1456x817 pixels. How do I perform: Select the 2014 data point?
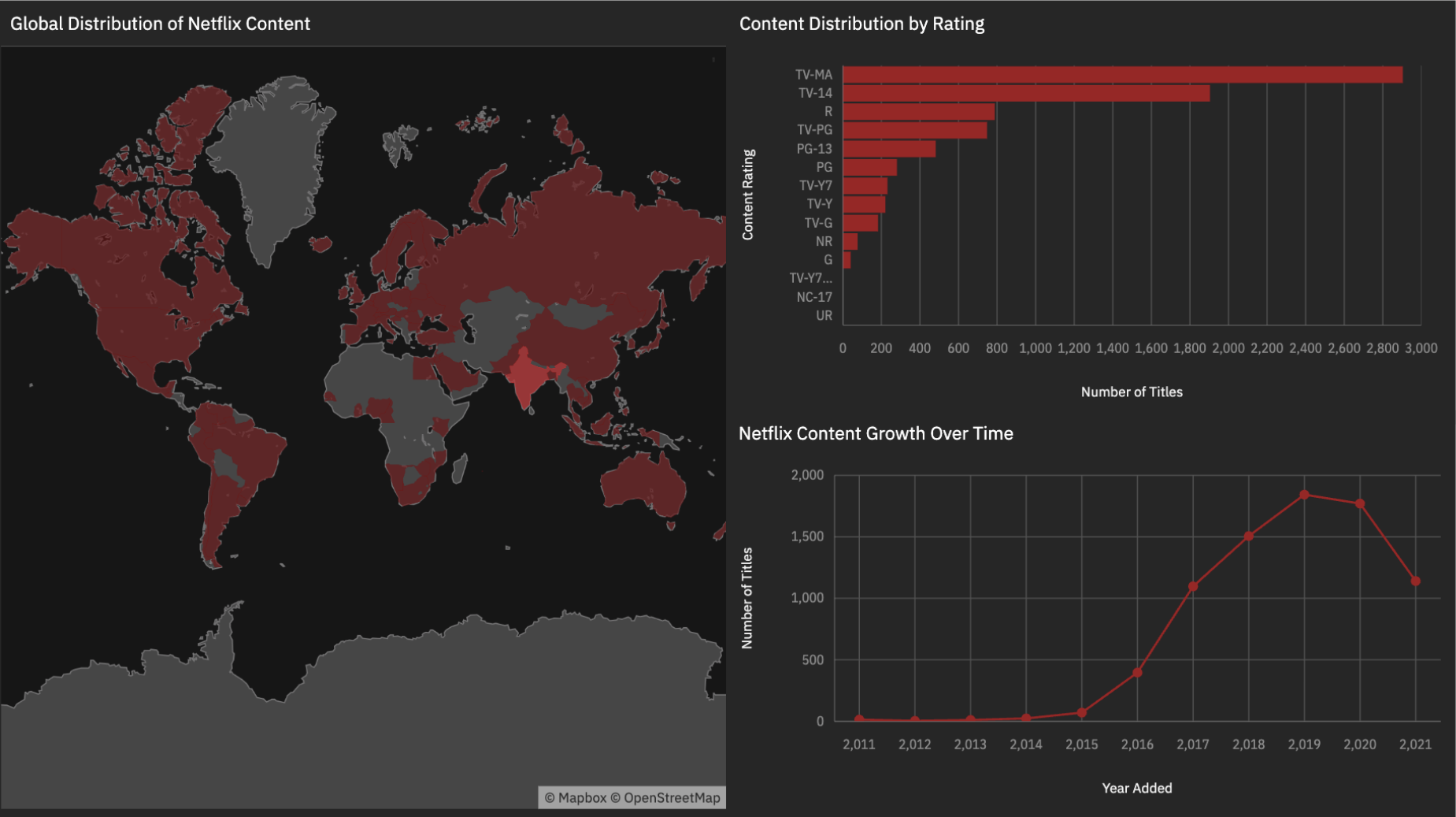[1026, 718]
